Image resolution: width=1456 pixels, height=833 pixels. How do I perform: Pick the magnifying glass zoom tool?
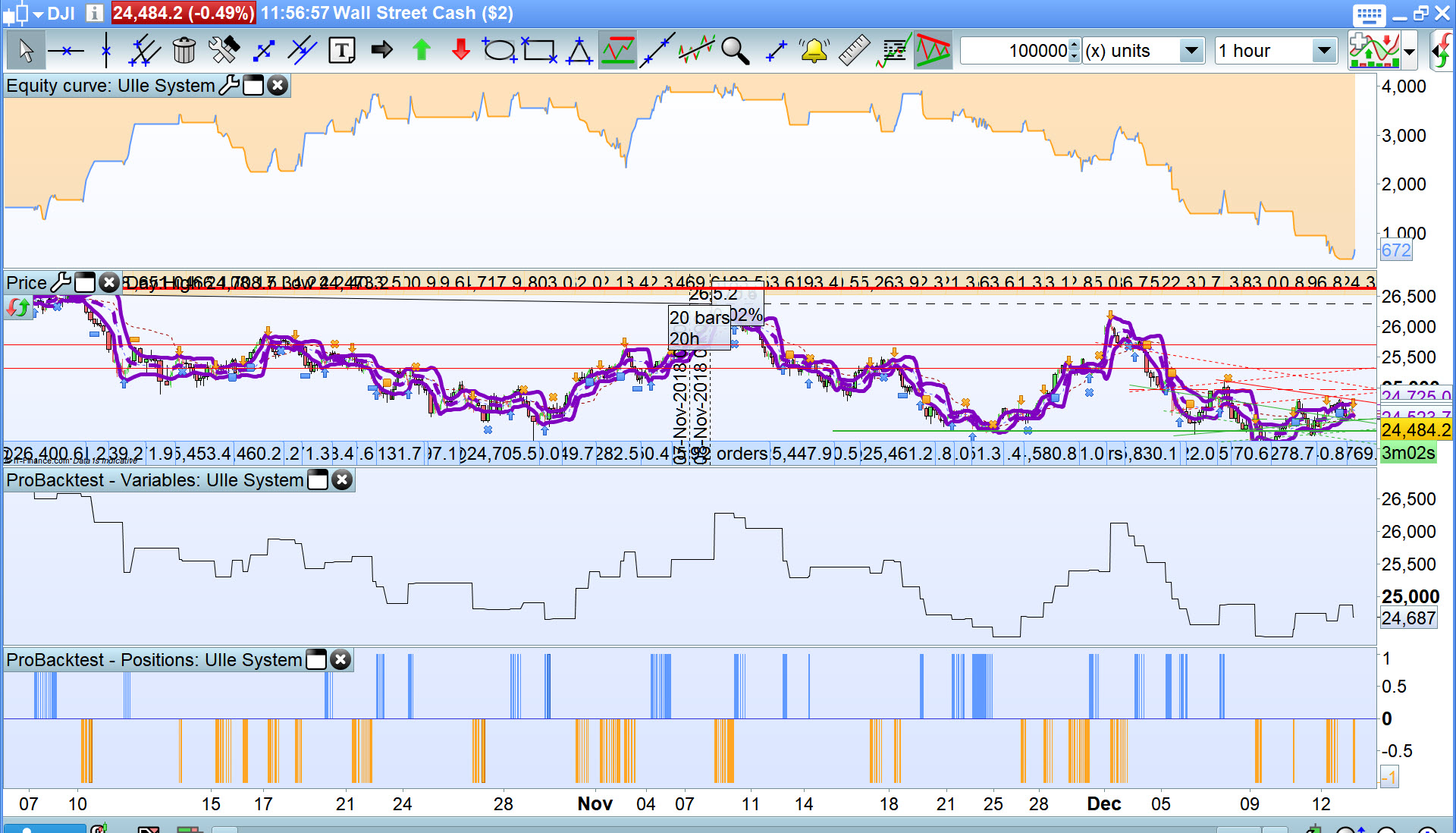(734, 51)
